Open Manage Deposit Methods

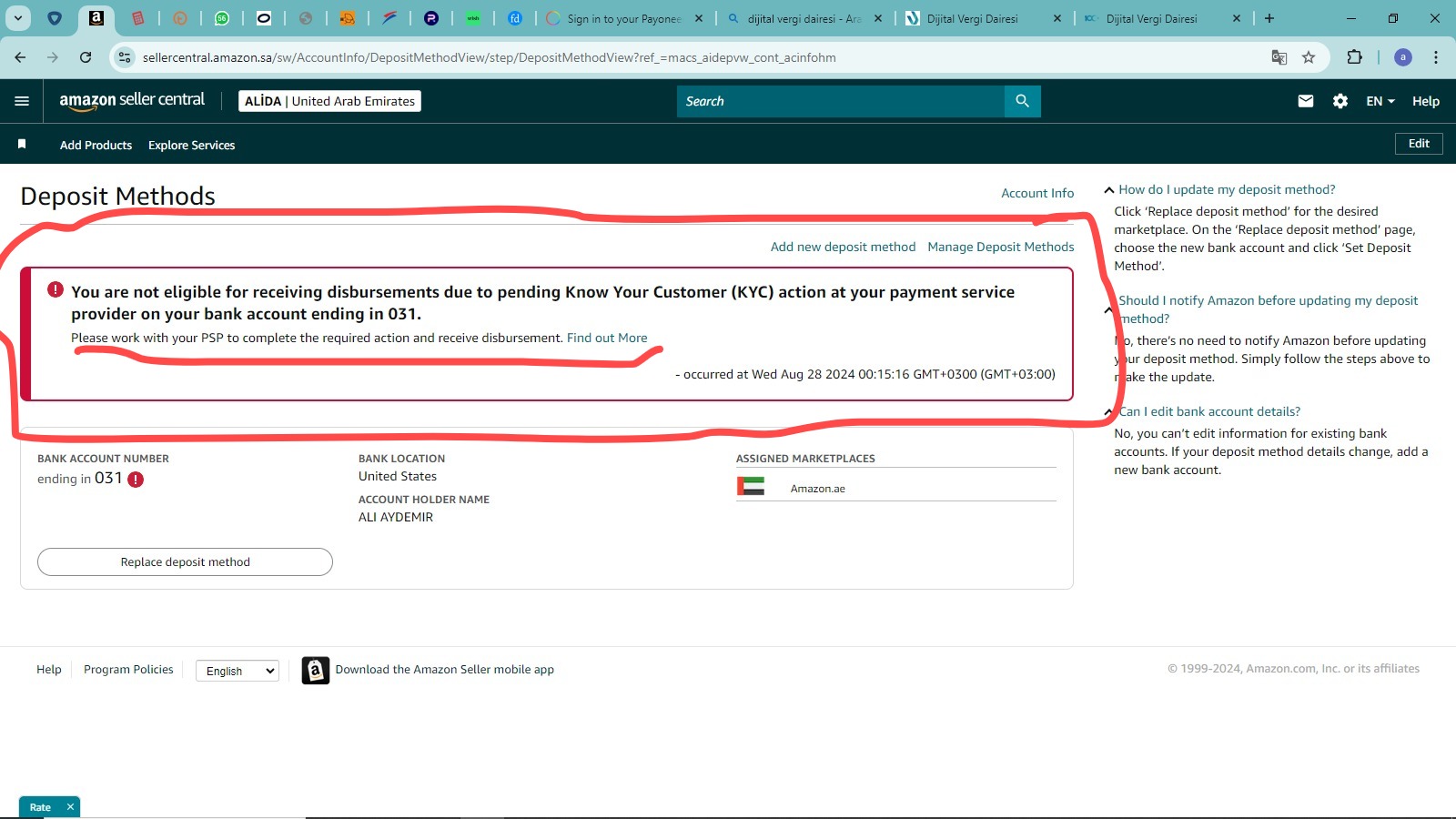tap(1001, 247)
